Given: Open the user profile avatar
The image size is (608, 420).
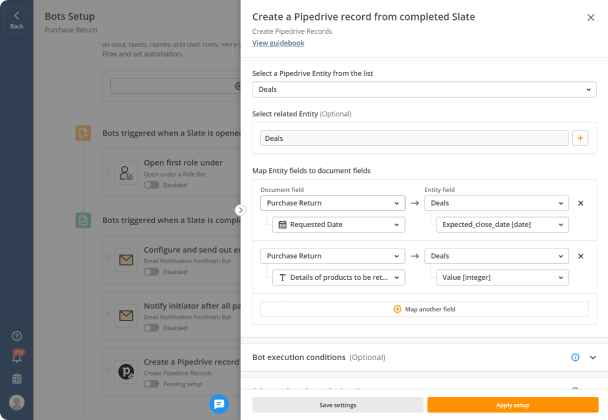Looking at the screenshot, I should tap(17, 402).
